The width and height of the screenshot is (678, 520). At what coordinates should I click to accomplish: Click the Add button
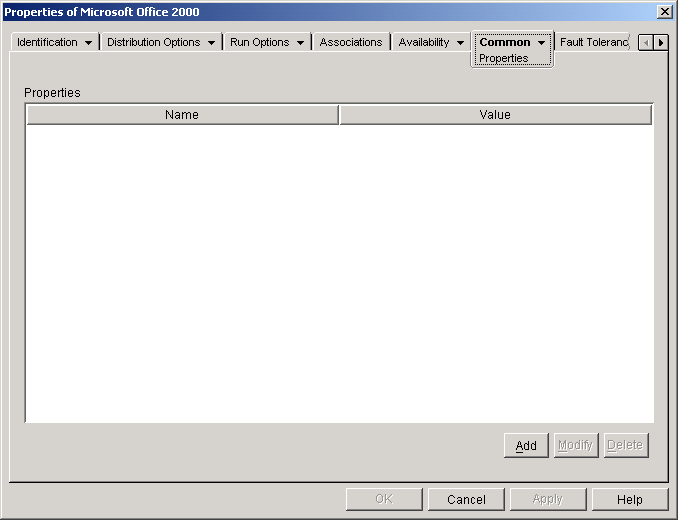click(x=526, y=445)
